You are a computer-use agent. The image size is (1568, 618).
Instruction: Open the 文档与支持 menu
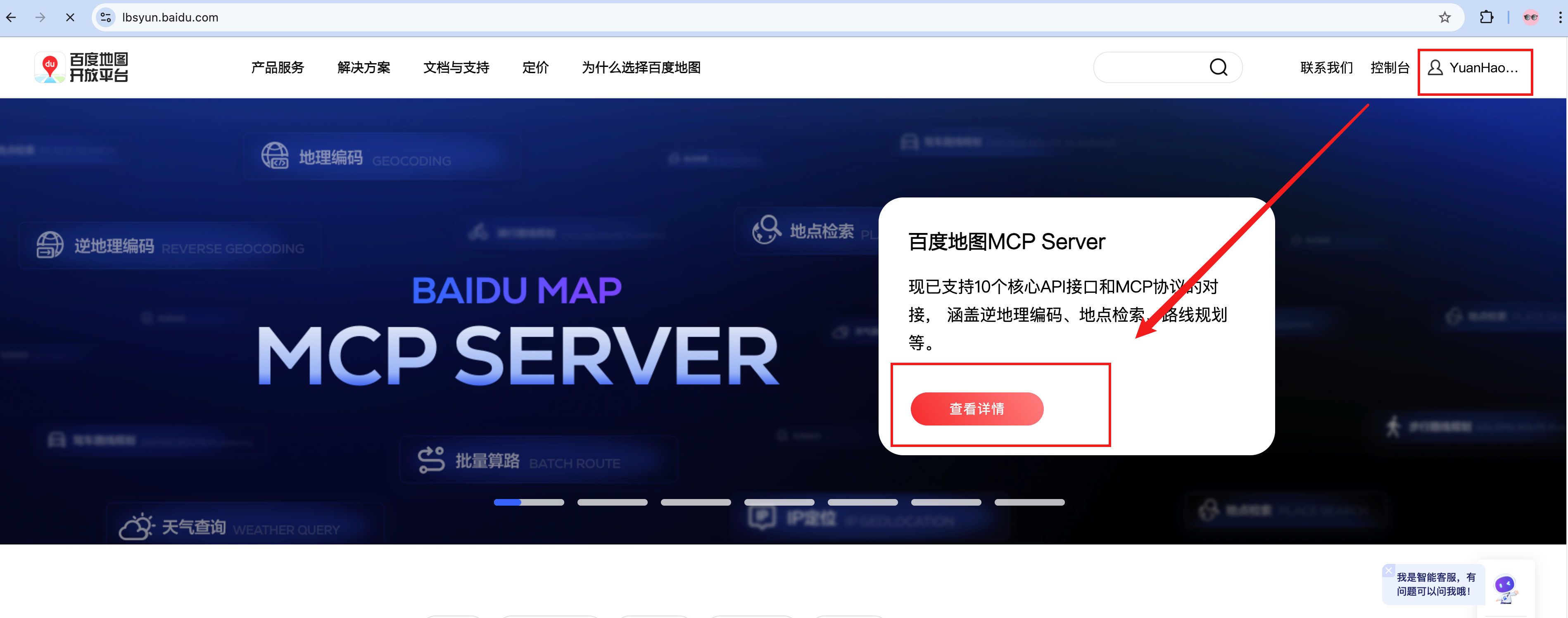456,68
